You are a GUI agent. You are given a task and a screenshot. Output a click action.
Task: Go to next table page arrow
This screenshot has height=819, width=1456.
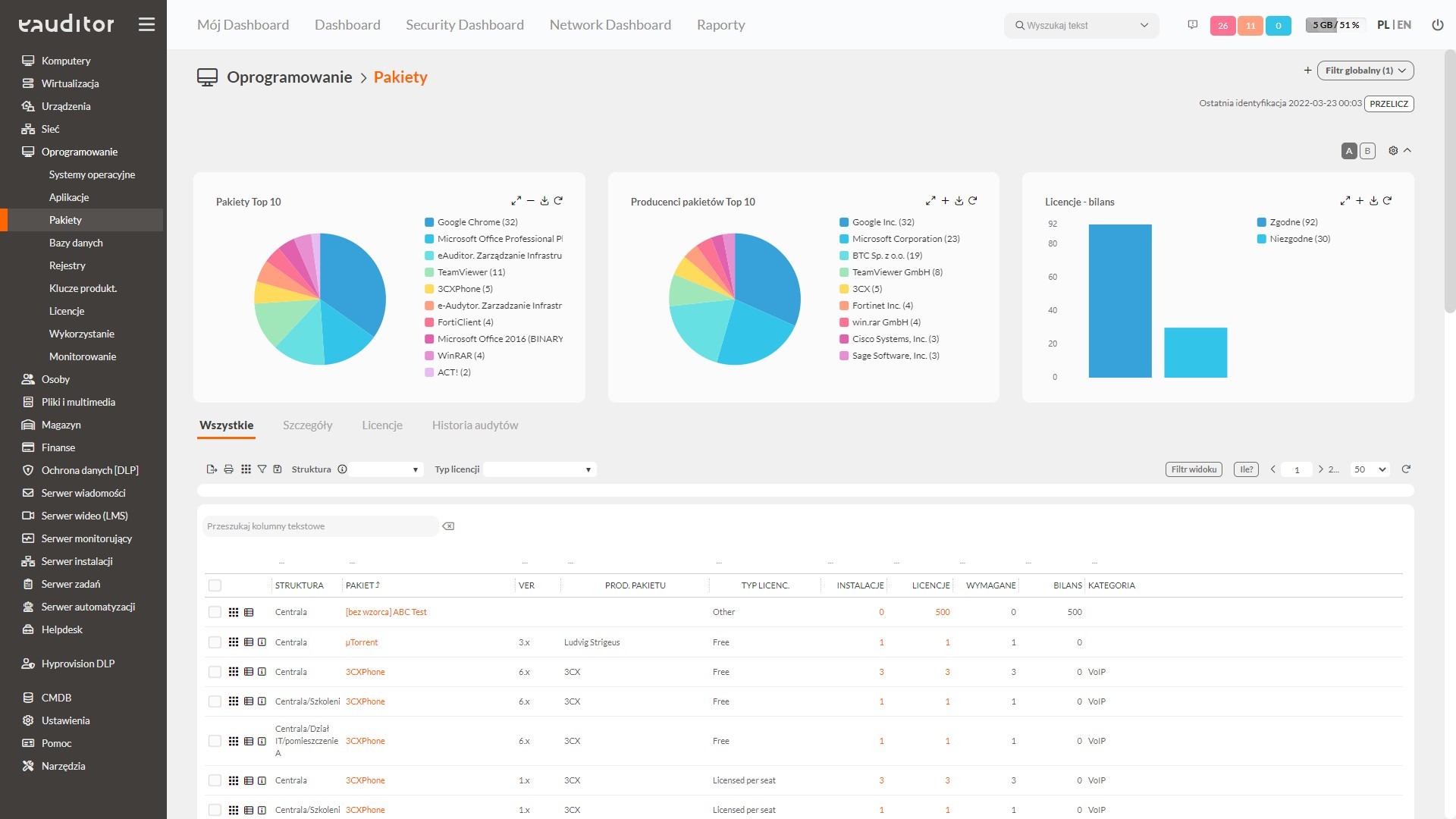[1320, 469]
